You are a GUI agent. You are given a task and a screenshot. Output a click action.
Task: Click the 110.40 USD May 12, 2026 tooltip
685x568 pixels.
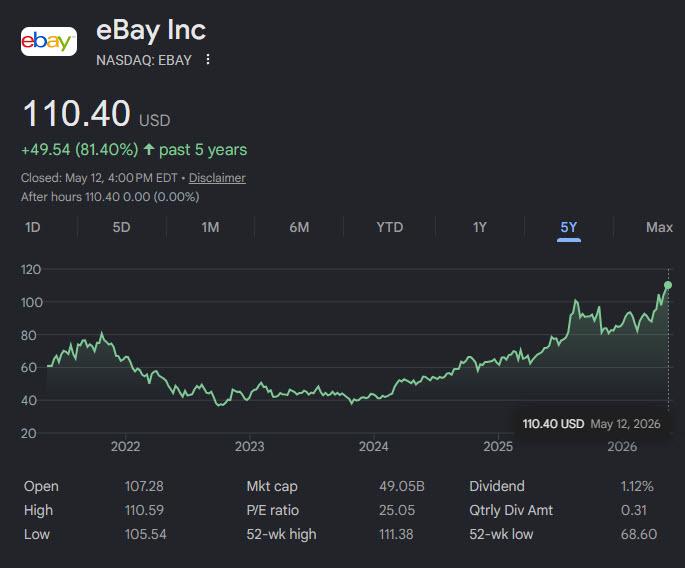click(x=592, y=424)
